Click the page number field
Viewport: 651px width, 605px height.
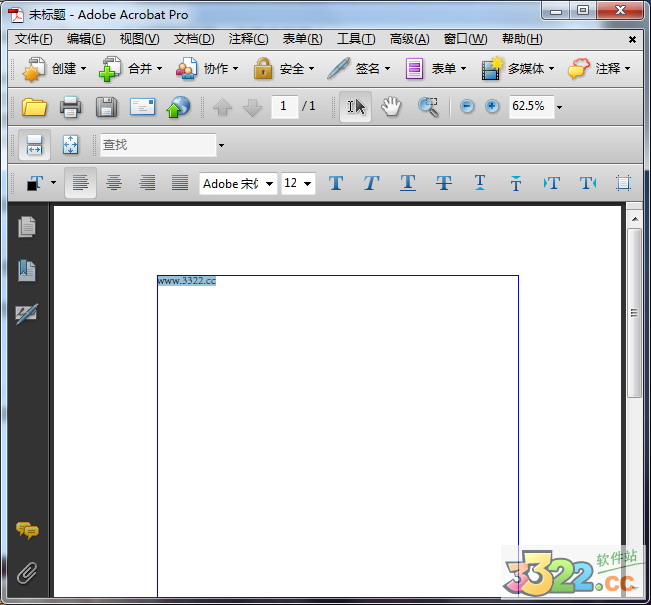[284, 107]
